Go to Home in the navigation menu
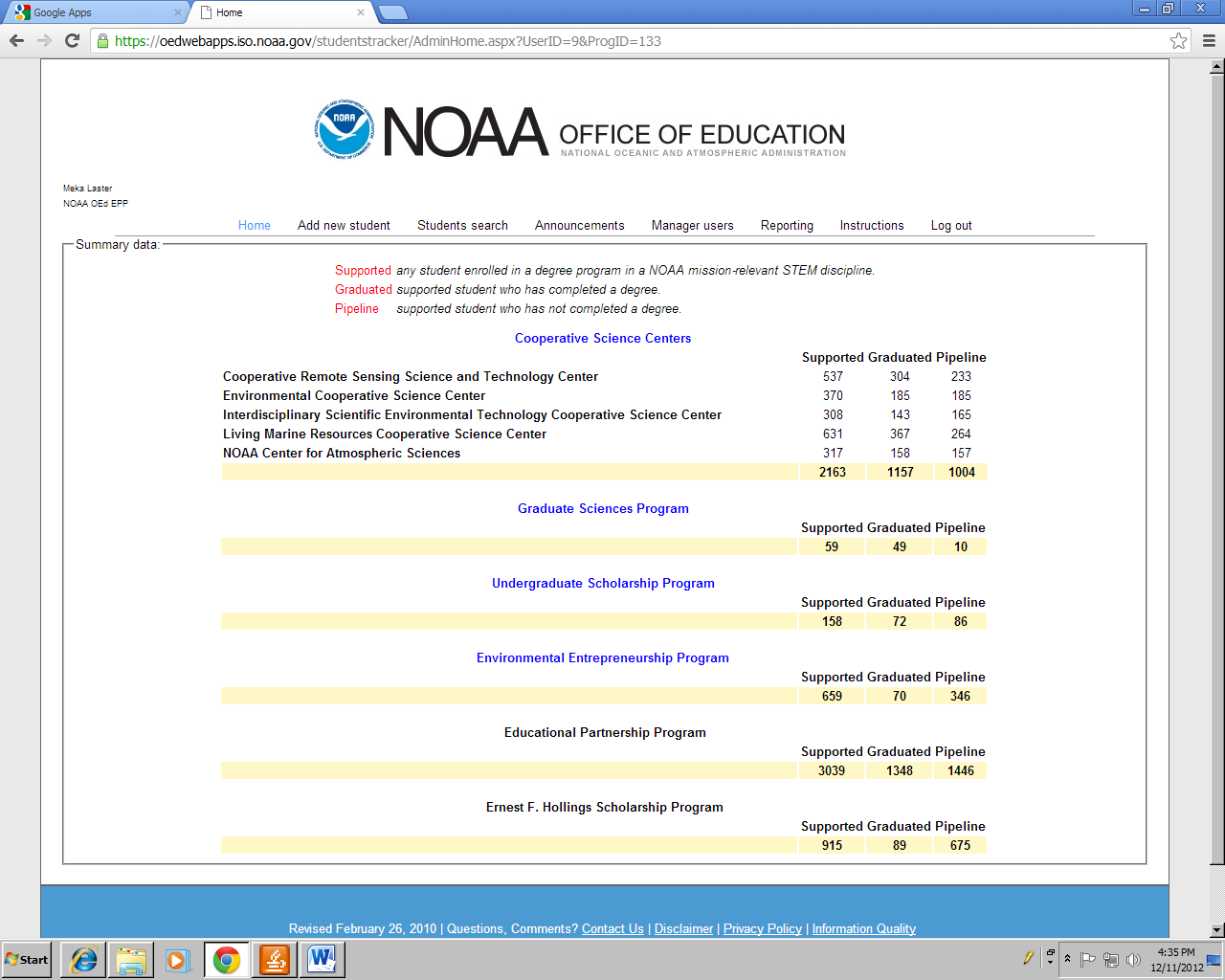 point(255,226)
